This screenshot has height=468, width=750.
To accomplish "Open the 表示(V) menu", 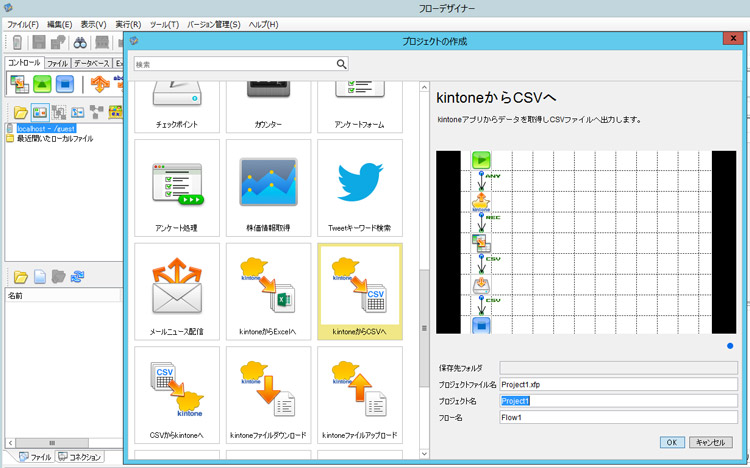I will pos(93,24).
